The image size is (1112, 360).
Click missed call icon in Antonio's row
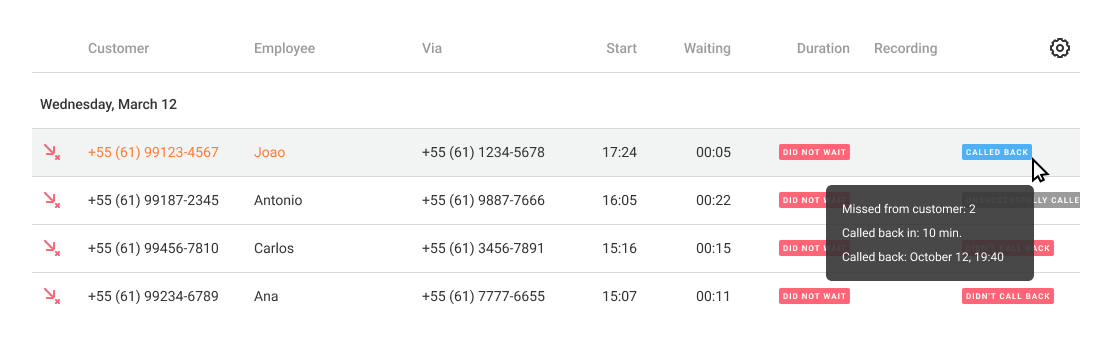click(52, 200)
